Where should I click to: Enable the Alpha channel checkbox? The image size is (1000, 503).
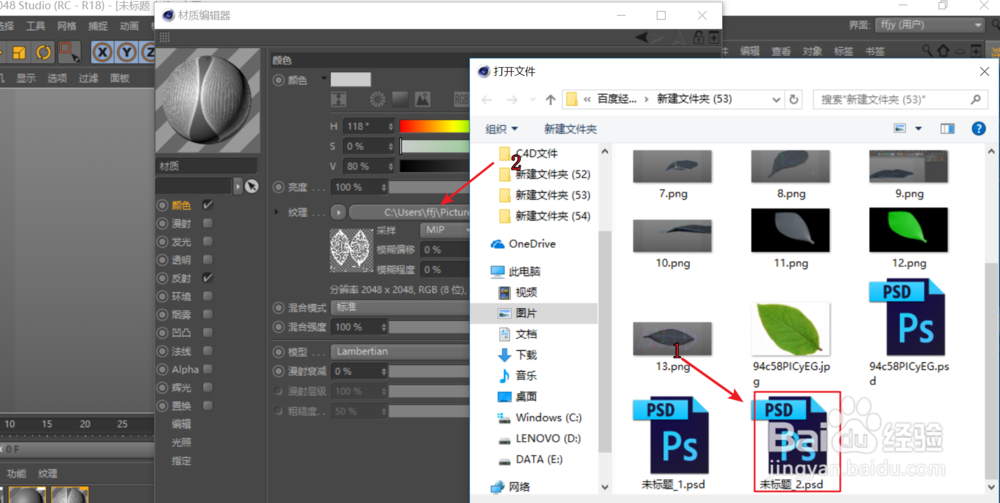click(x=208, y=369)
